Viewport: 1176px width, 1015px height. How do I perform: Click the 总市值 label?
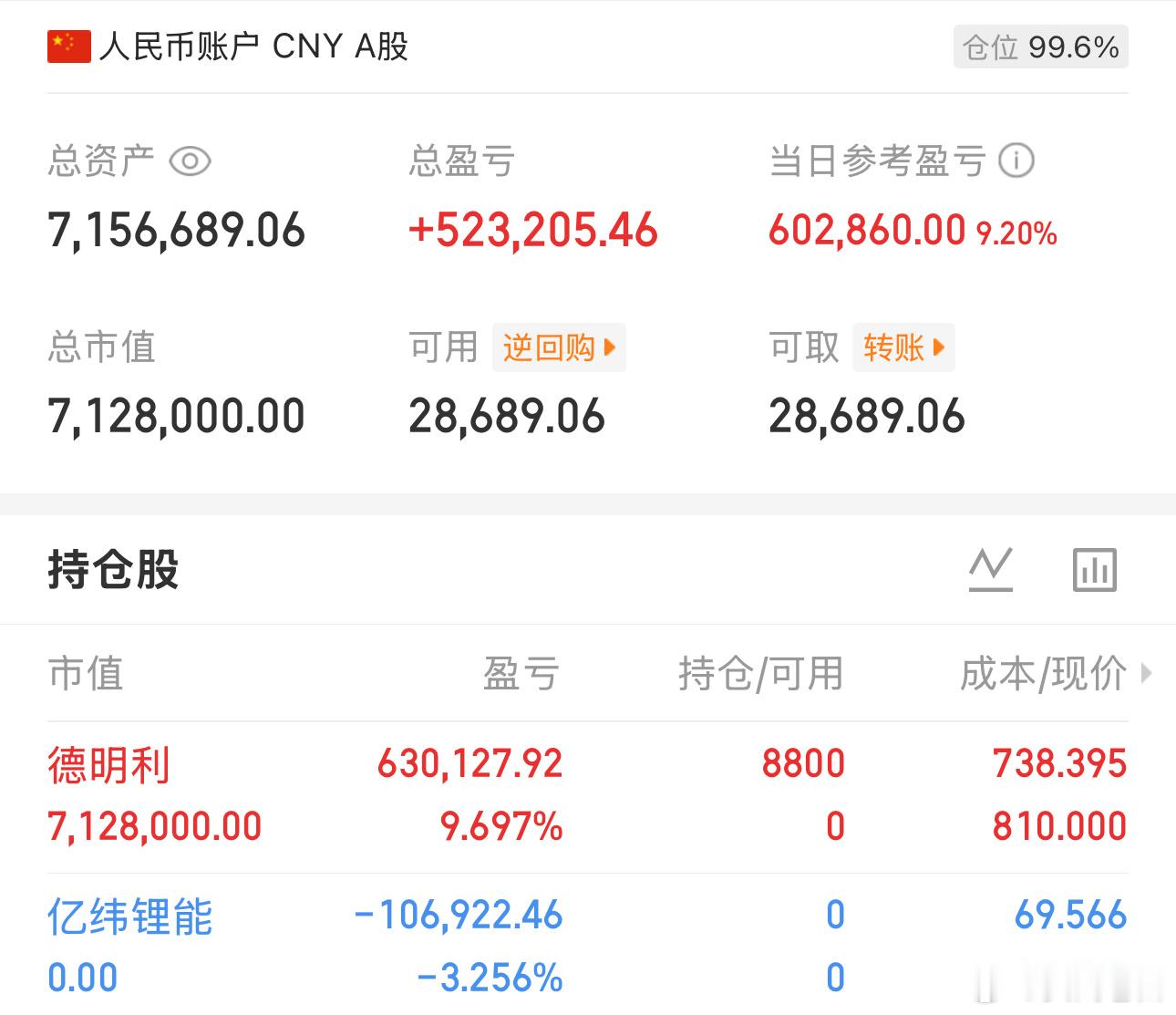point(101,347)
